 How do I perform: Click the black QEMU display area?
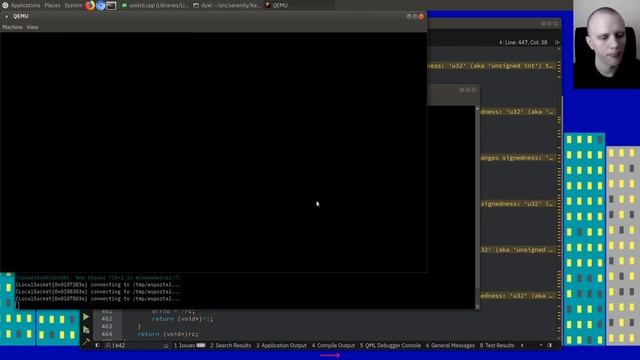pyautogui.click(x=213, y=152)
